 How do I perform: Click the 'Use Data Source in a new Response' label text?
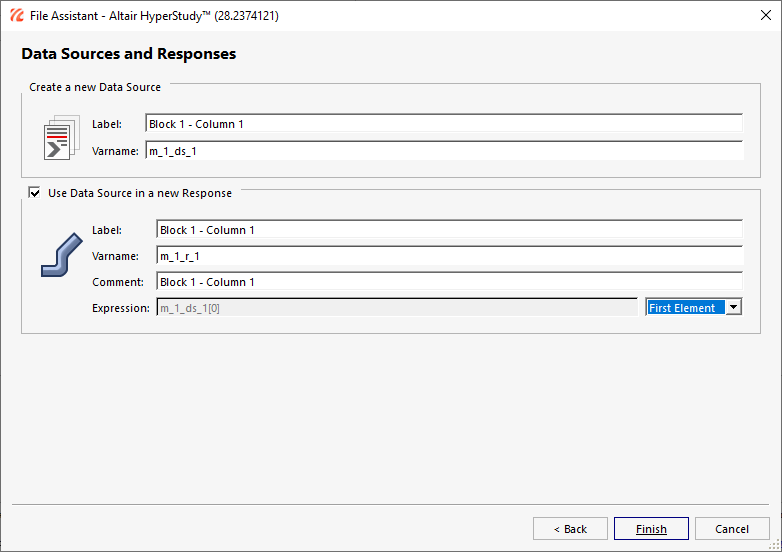(x=140, y=193)
